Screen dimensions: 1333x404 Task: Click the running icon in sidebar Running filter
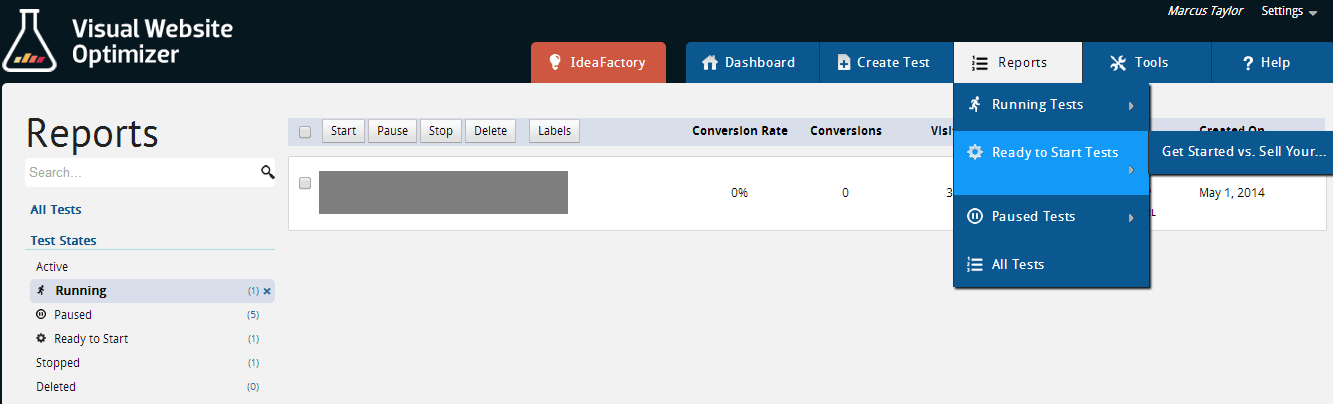coord(42,290)
